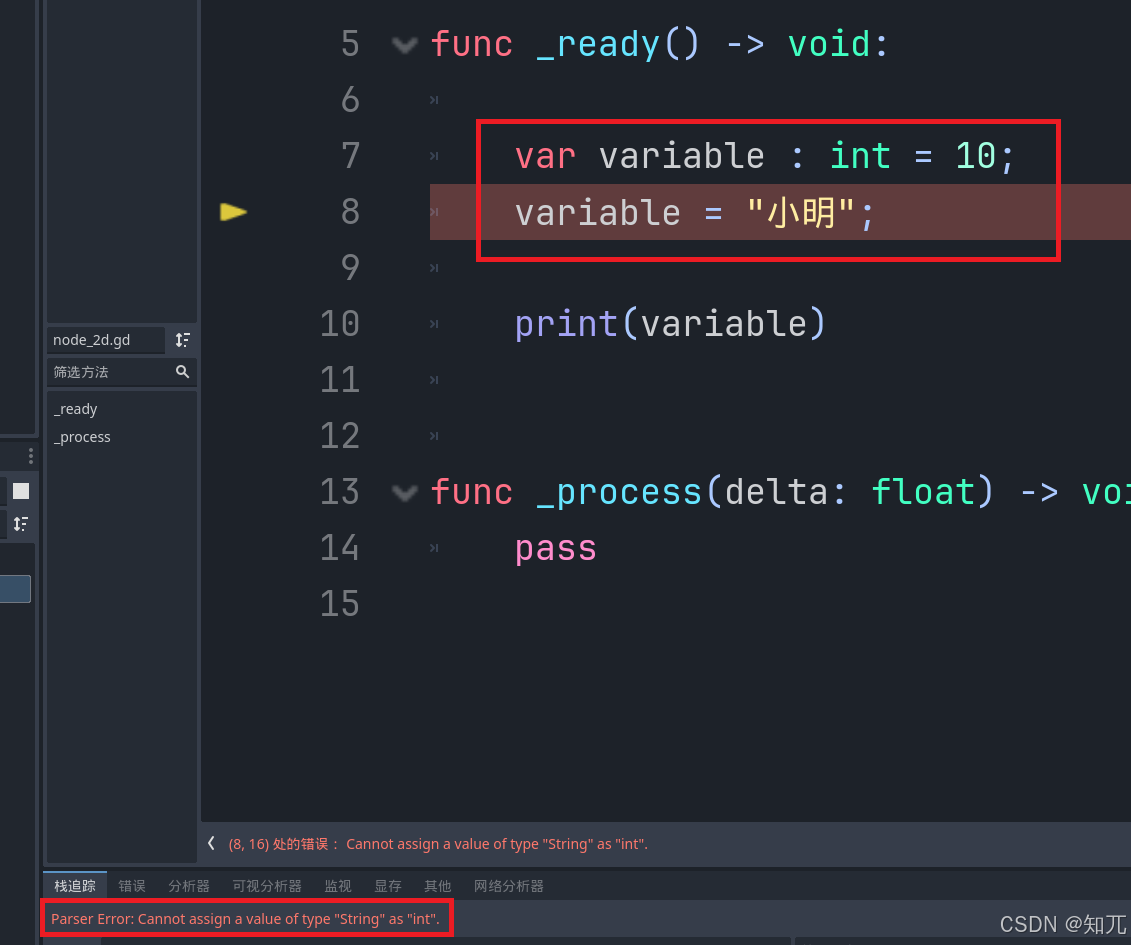Open the 网络分析器 tab
The width and height of the screenshot is (1131, 945).
(x=509, y=885)
